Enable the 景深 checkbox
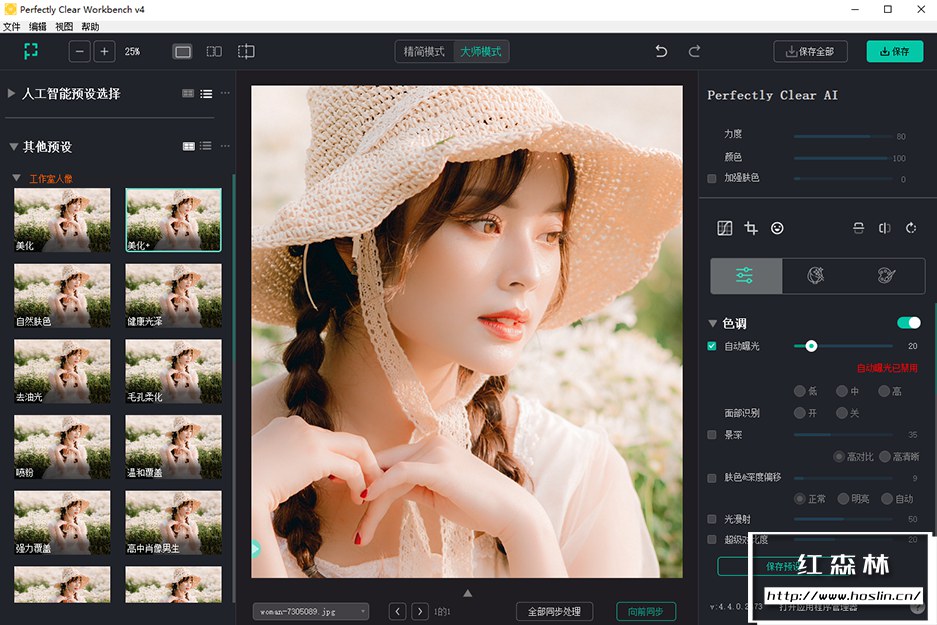The image size is (937, 625). 712,434
